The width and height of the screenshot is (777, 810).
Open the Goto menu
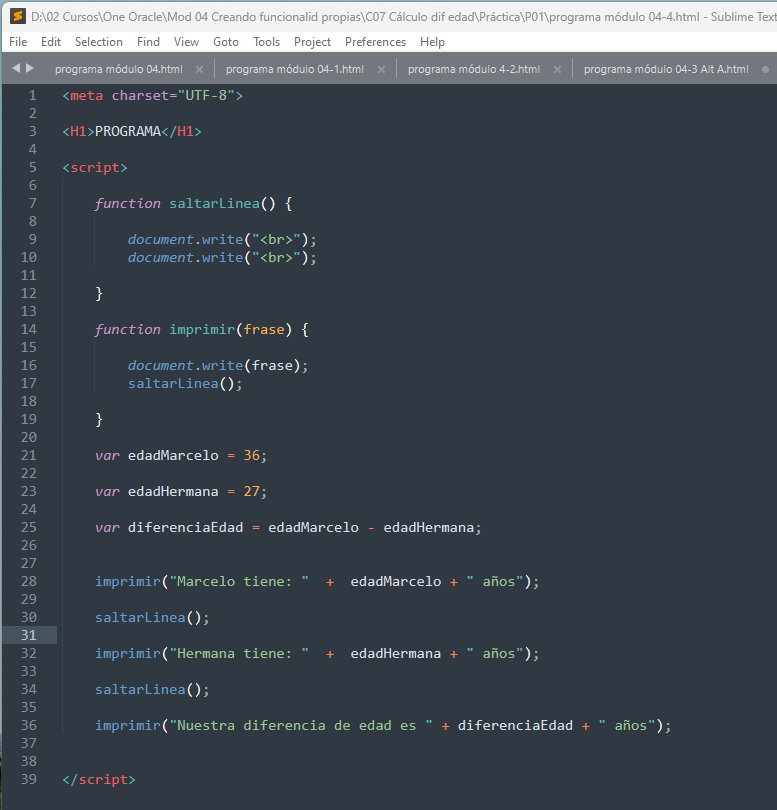226,42
